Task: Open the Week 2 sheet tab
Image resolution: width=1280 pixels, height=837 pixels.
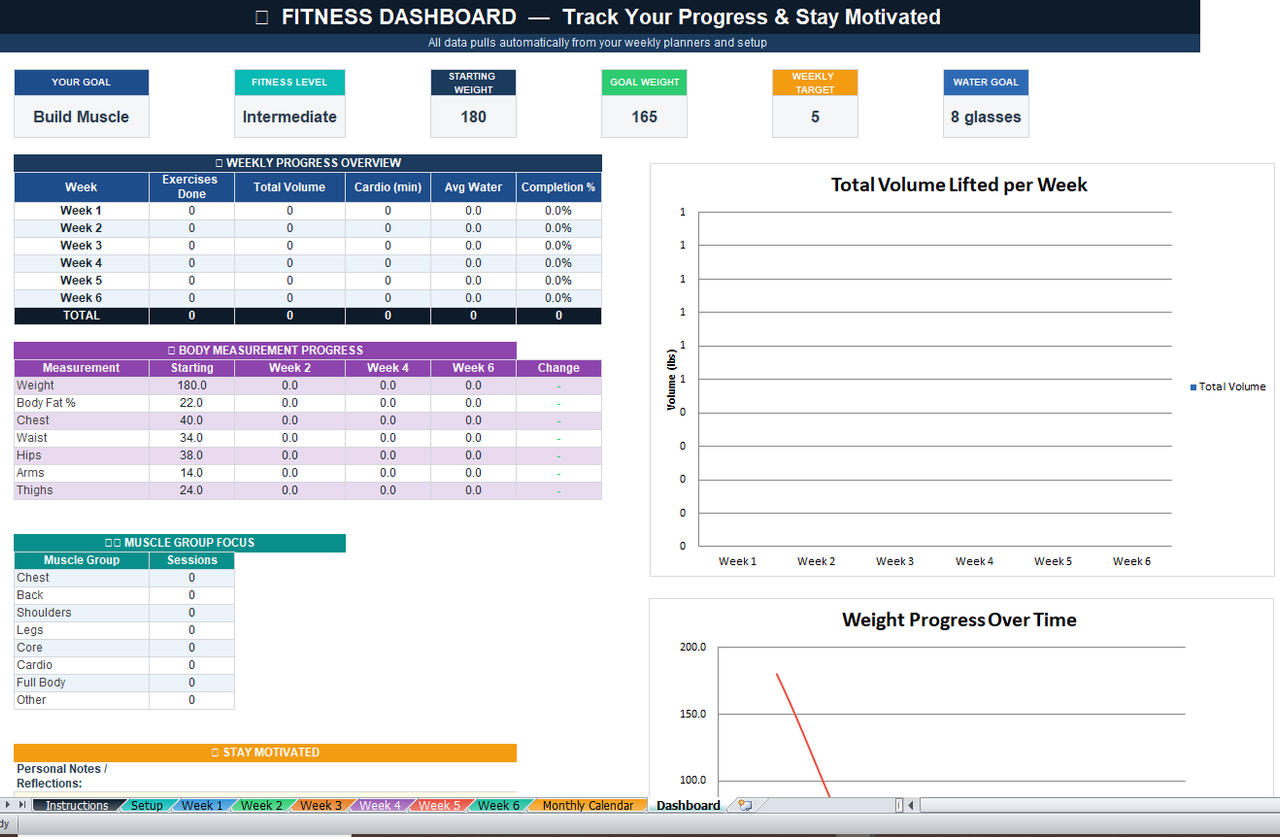Action: click(x=262, y=805)
